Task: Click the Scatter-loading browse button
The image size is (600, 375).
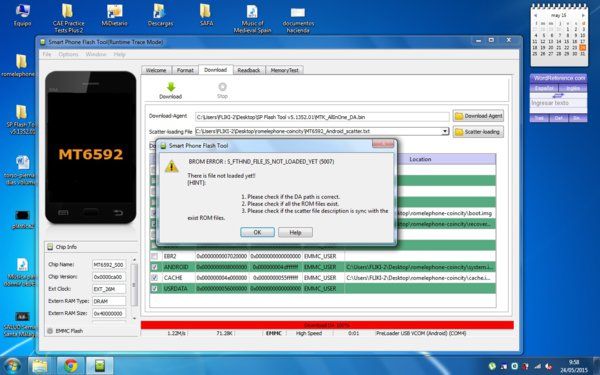Action: click(478, 132)
